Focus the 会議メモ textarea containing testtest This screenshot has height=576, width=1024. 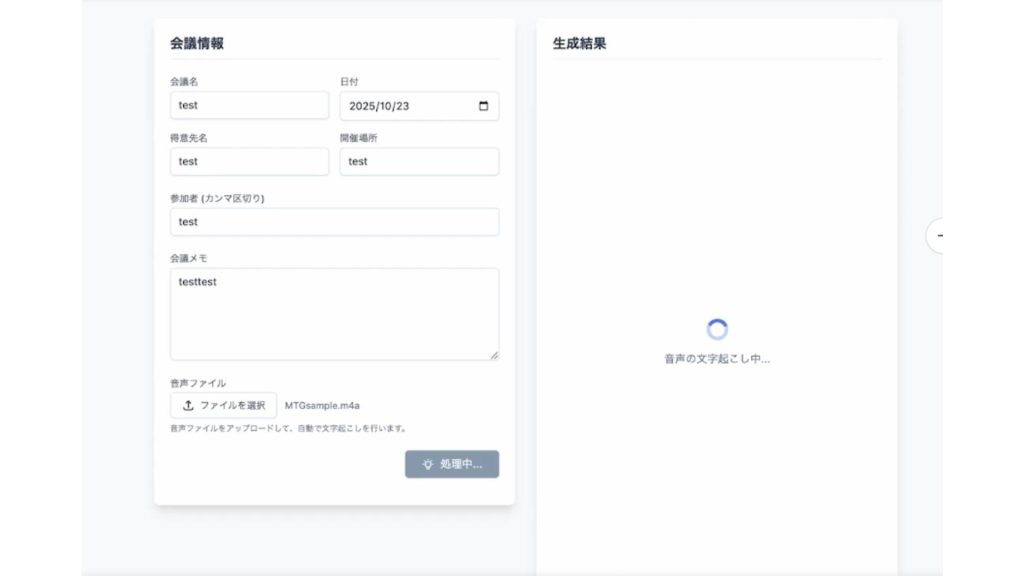(x=334, y=313)
